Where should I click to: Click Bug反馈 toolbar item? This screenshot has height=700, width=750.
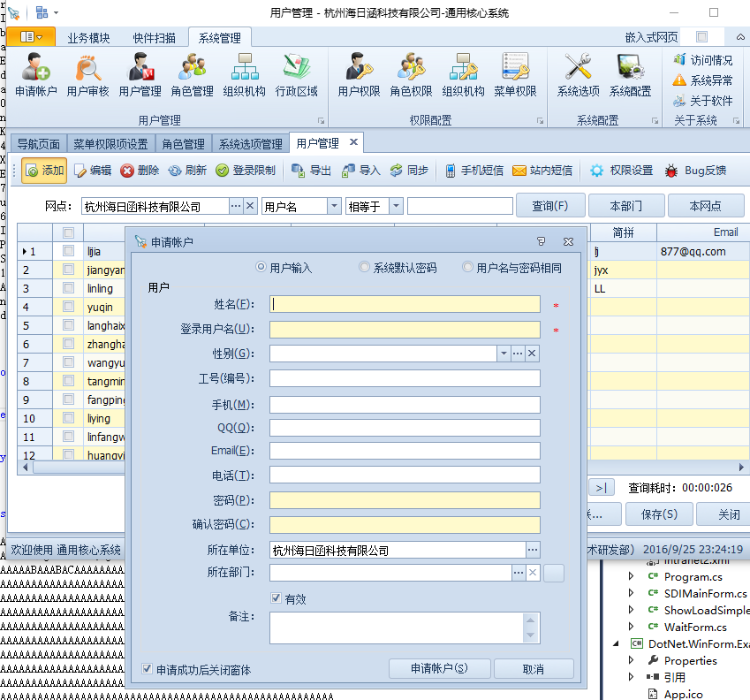point(696,170)
